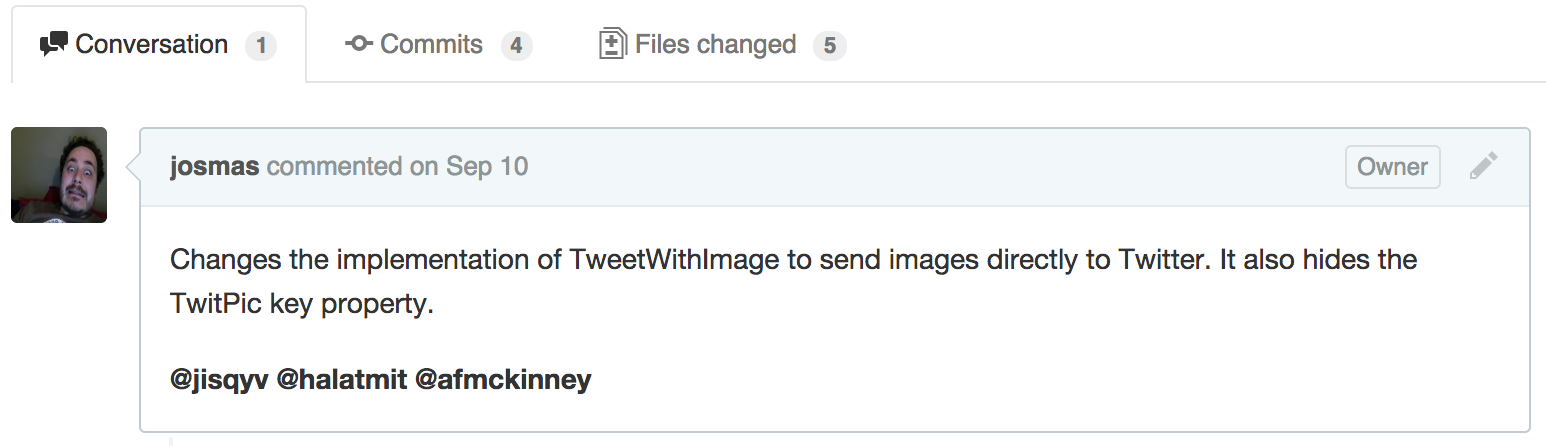Click the Commits count badge showing 4

click(516, 46)
